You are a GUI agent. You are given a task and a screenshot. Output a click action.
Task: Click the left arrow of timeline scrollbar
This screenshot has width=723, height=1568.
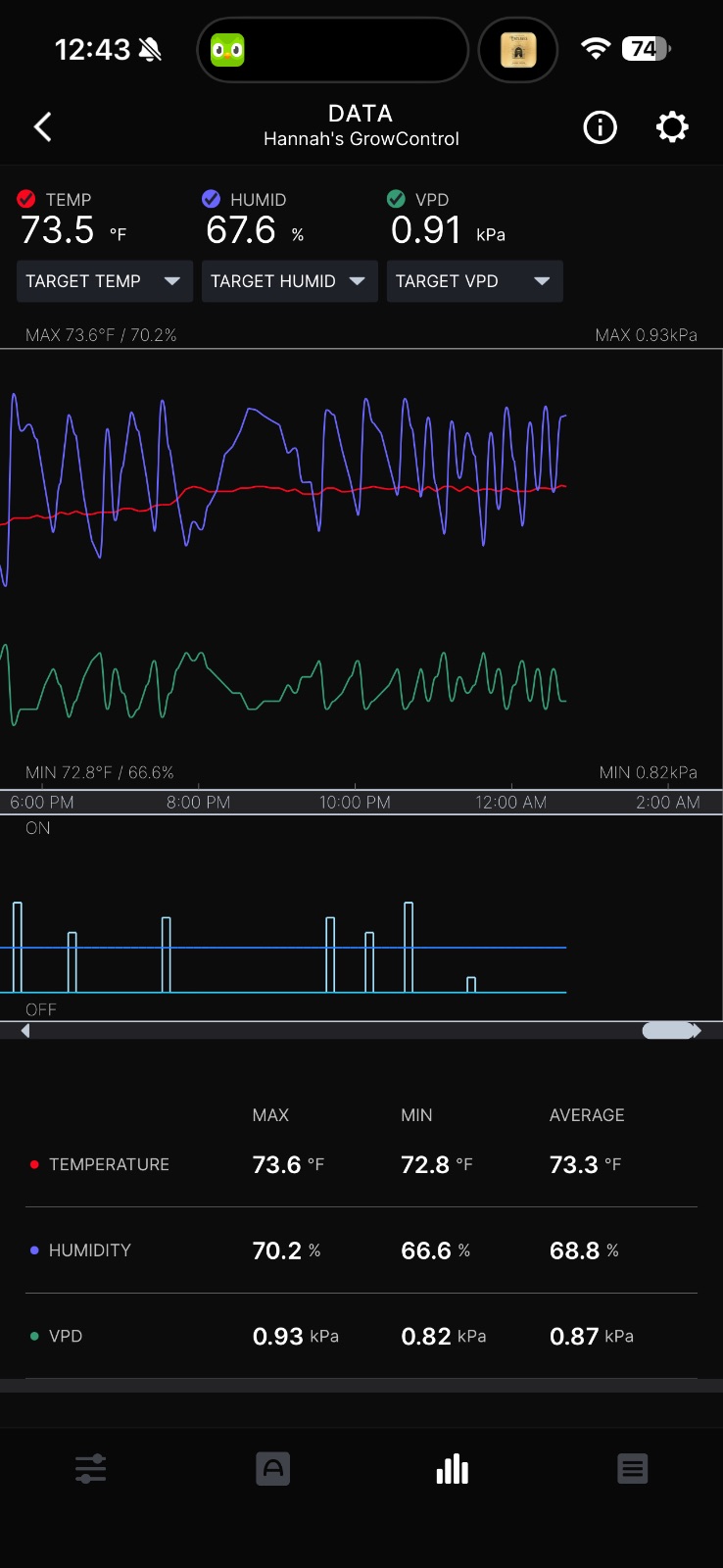point(25,1030)
